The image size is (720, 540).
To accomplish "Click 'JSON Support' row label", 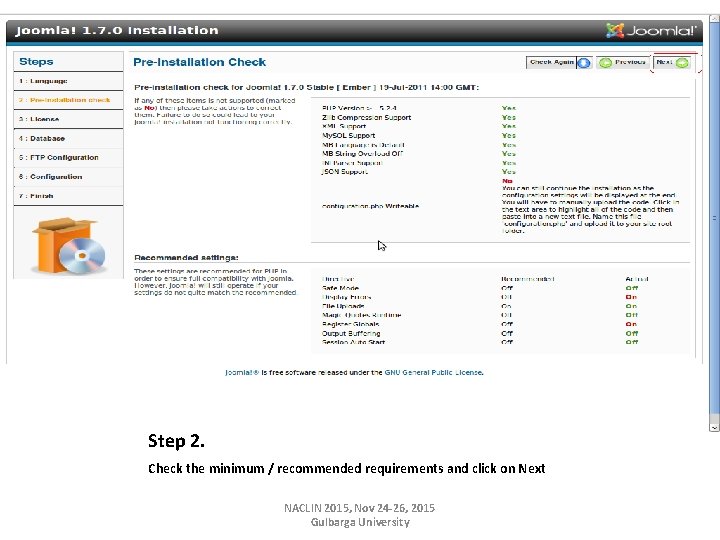I will pyautogui.click(x=345, y=172).
